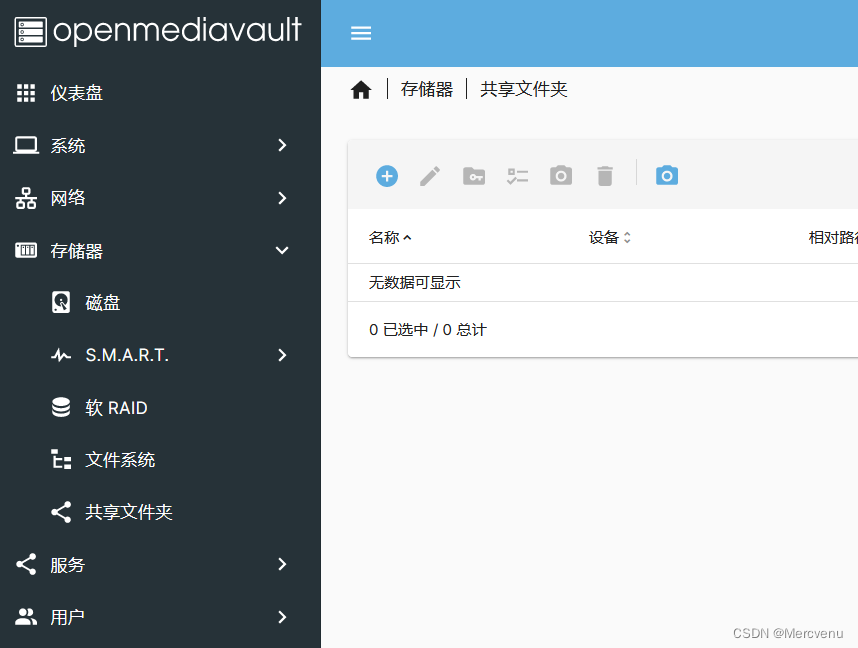Expand the 网络 menu chevron
Screen dimensions: 858x648
pos(282,198)
